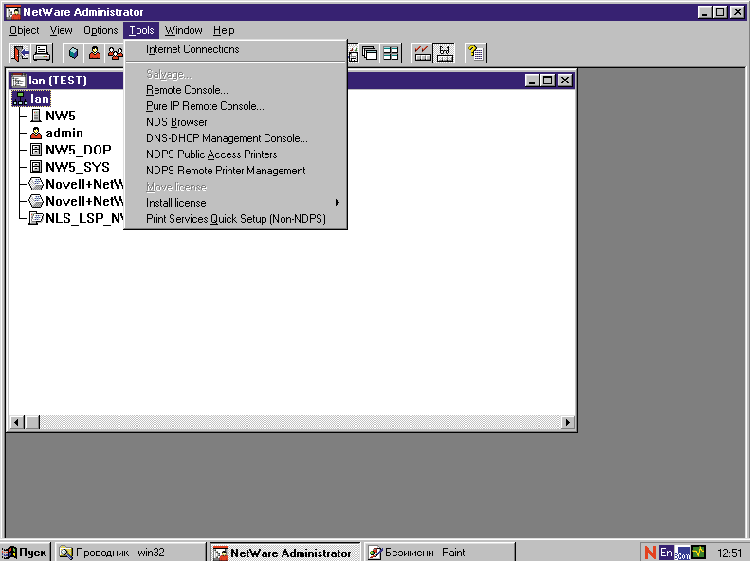Click the help question mark toolbar icon

476,53
